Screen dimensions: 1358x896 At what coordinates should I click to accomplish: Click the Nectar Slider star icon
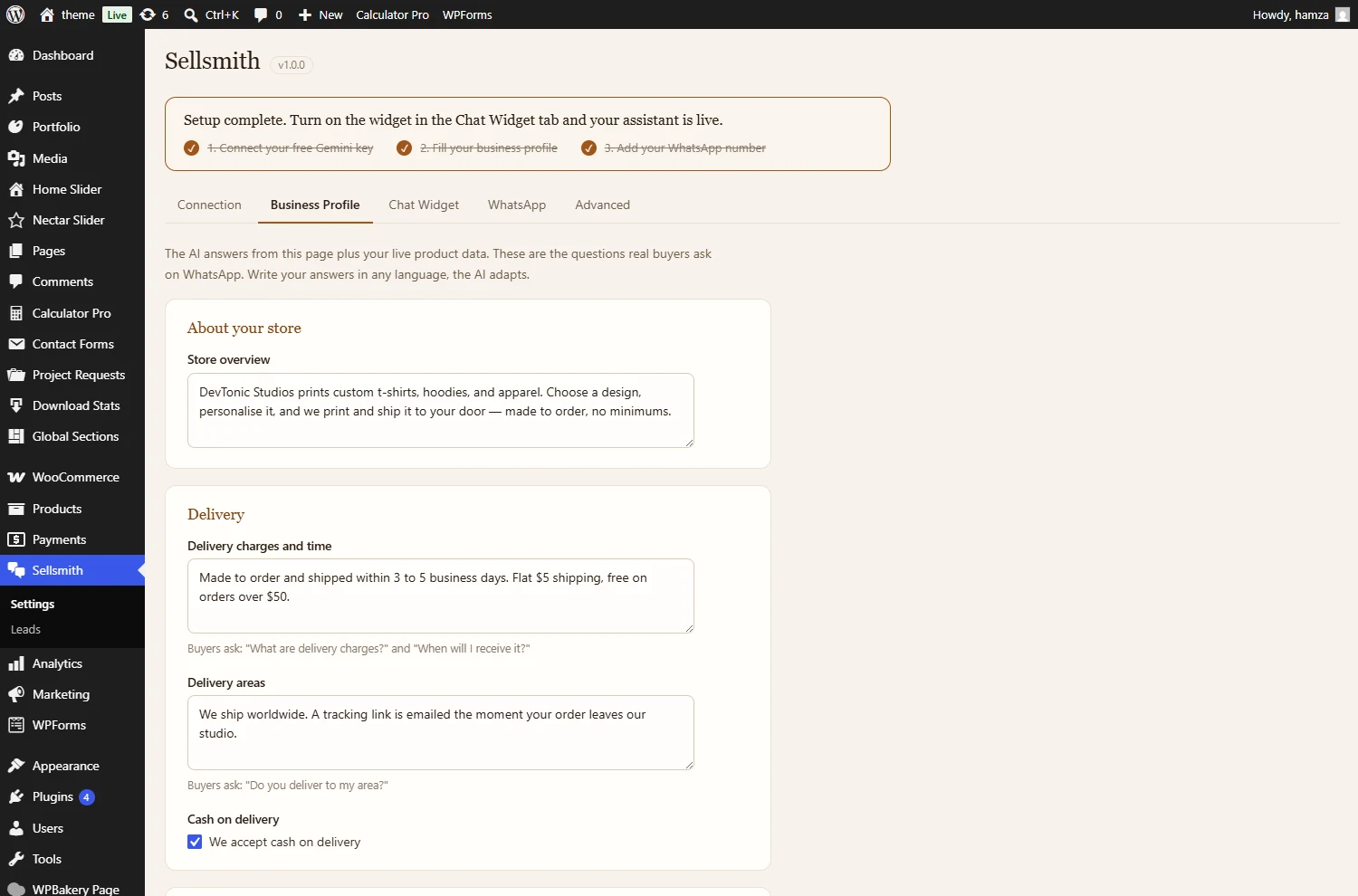pyautogui.click(x=16, y=220)
